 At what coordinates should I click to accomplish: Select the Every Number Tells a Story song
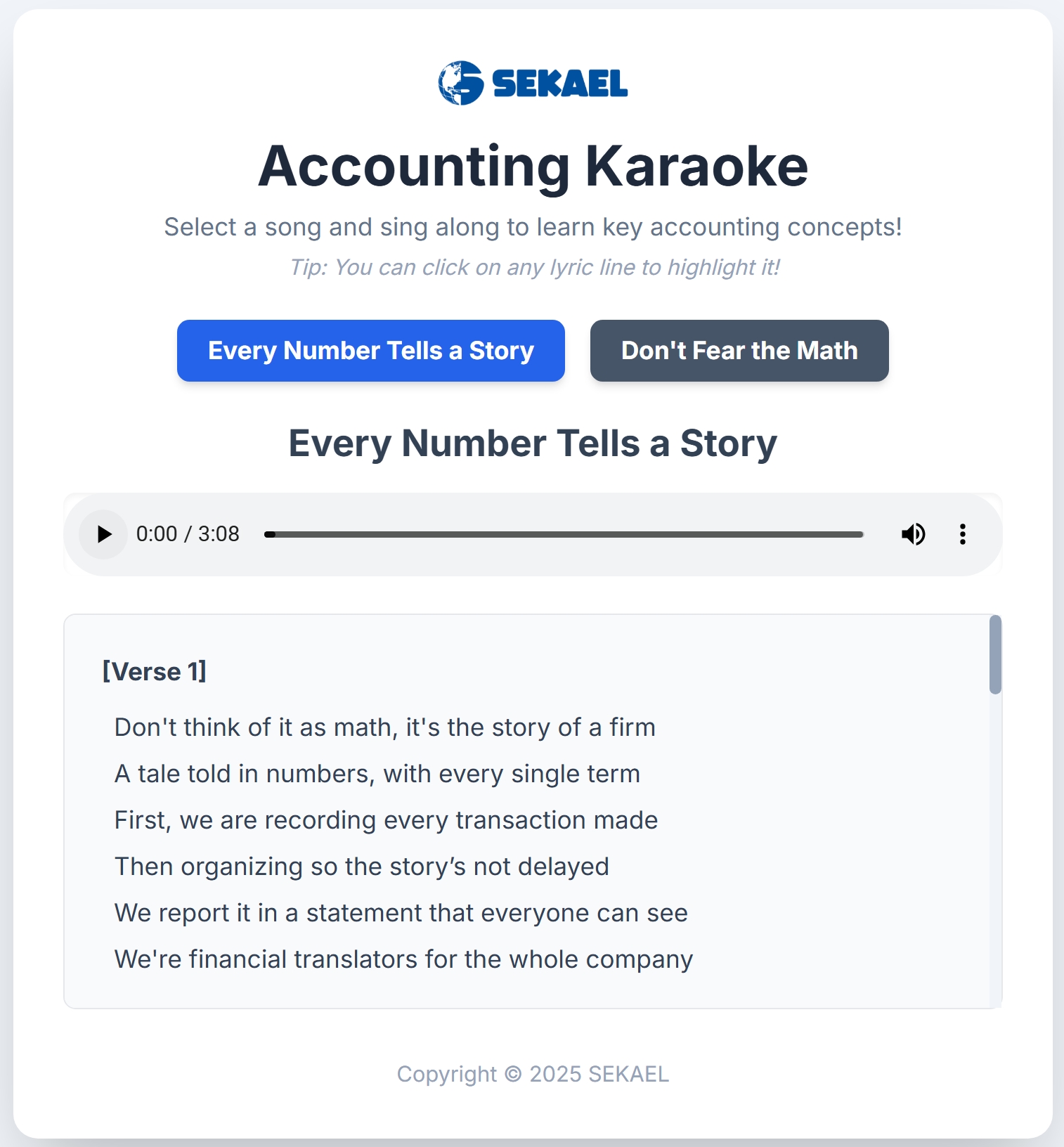click(370, 351)
